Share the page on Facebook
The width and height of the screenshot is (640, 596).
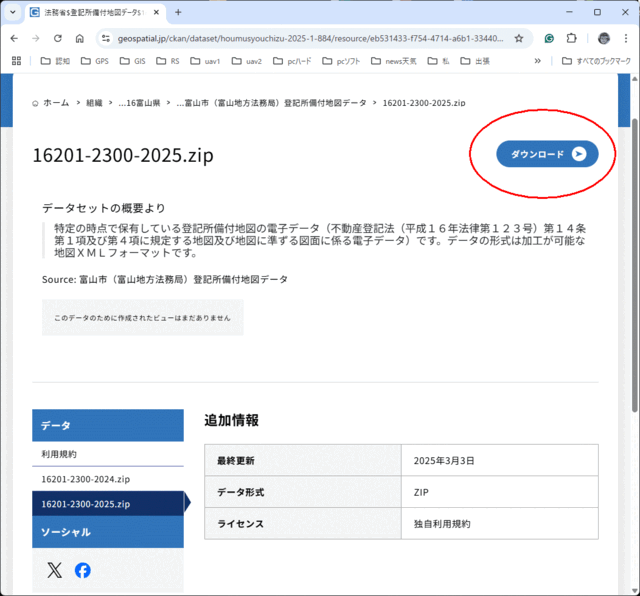83,570
